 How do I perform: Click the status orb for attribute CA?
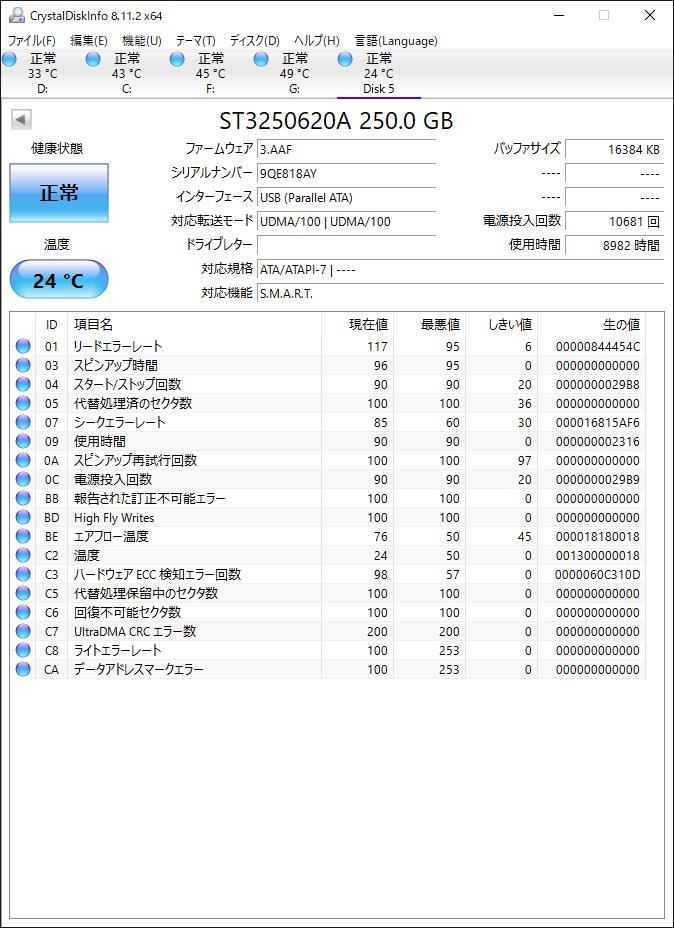pos(23,669)
